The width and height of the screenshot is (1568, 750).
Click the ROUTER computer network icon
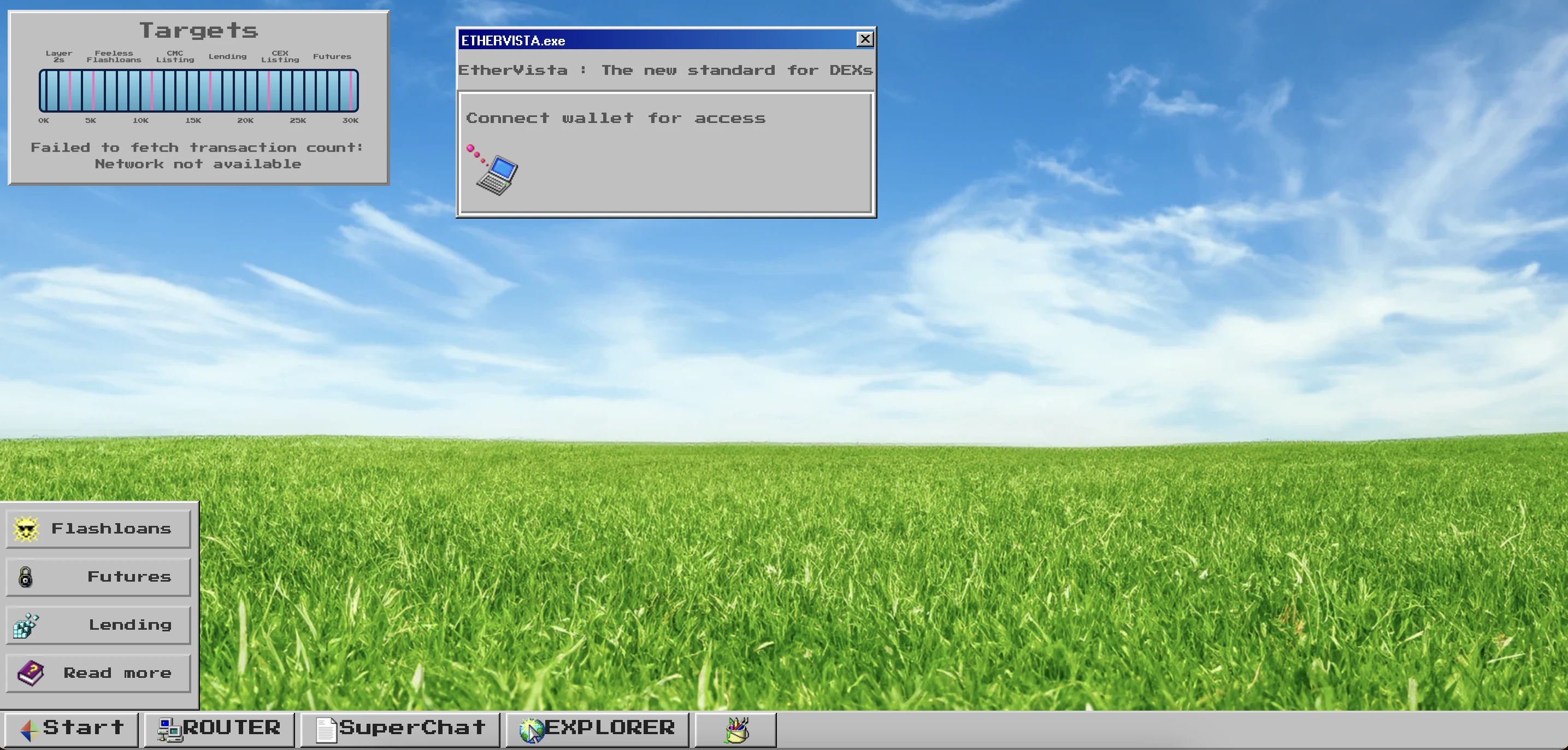click(x=169, y=729)
